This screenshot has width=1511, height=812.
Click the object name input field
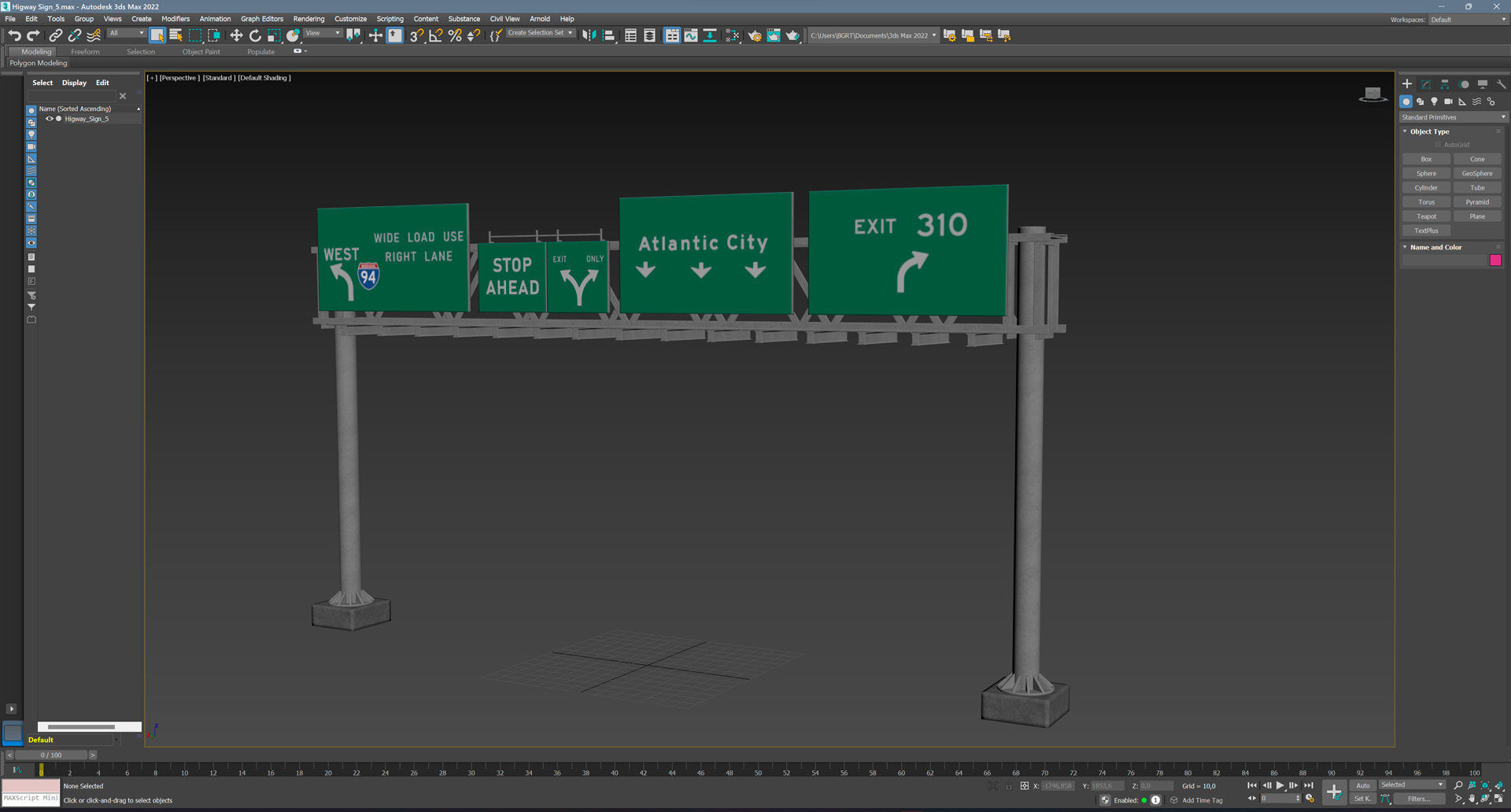click(1444, 260)
